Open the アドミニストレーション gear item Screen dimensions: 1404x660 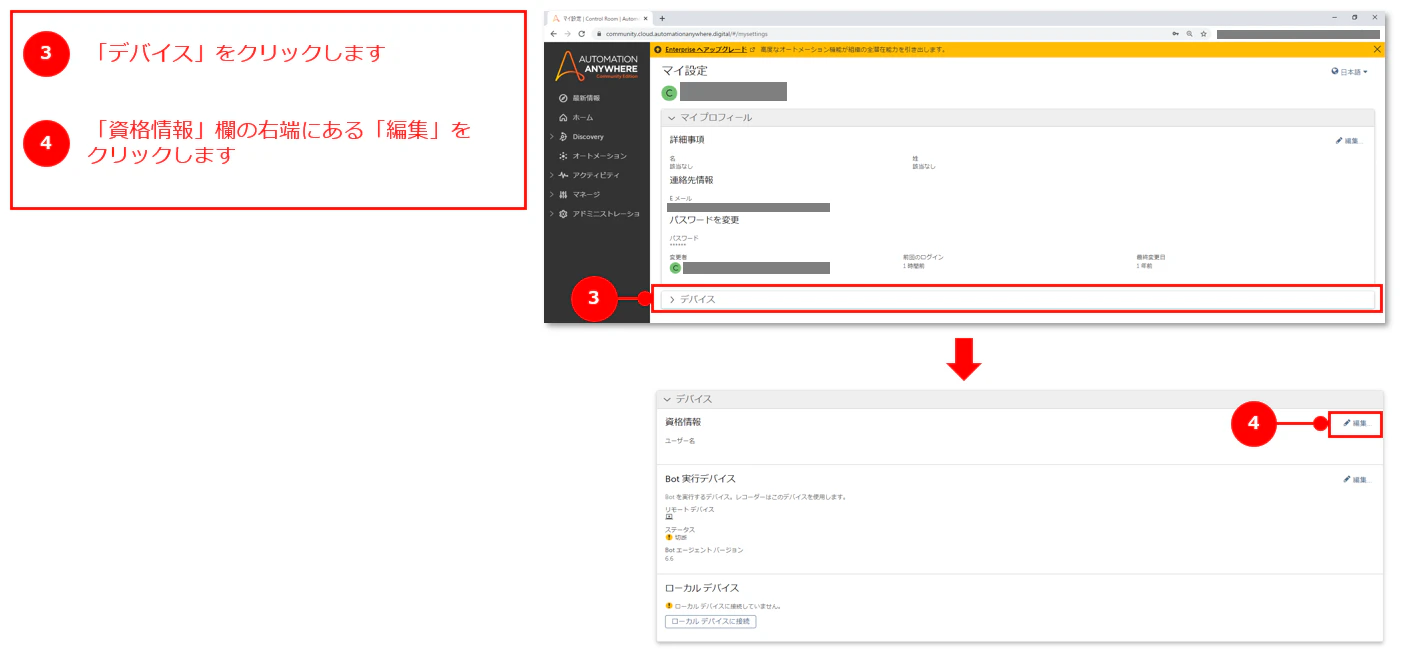coord(564,214)
